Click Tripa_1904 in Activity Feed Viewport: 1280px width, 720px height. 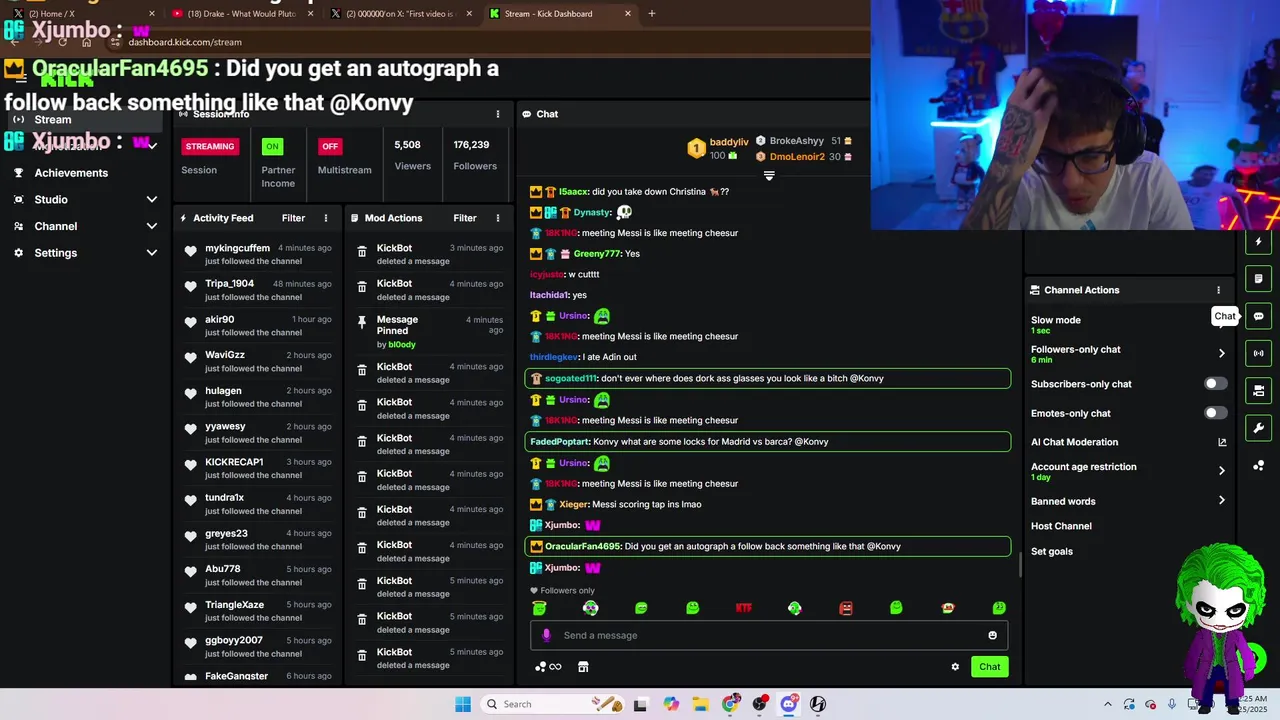point(230,284)
